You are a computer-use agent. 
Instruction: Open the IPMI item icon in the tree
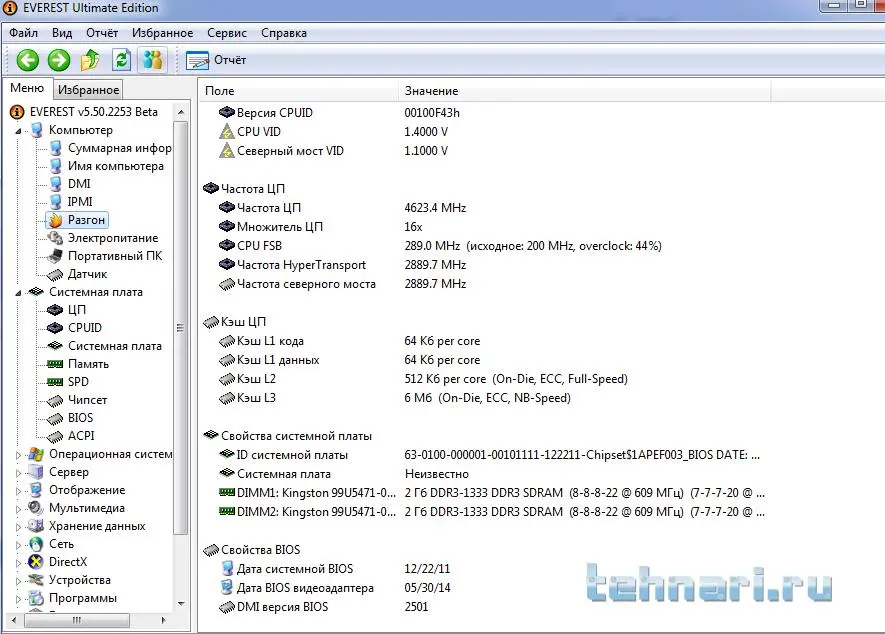click(55, 202)
